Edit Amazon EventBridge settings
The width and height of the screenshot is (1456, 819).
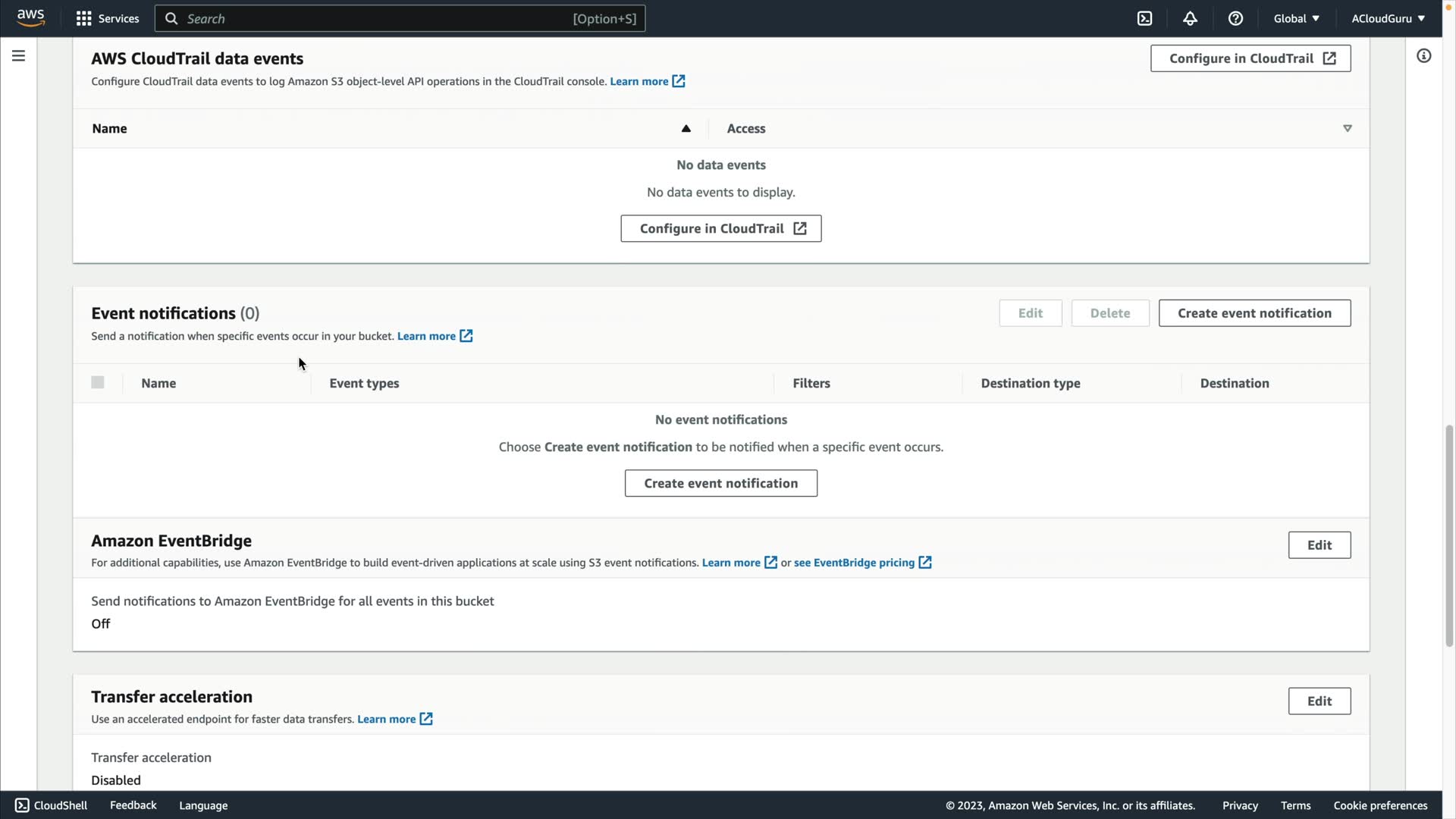tap(1319, 545)
